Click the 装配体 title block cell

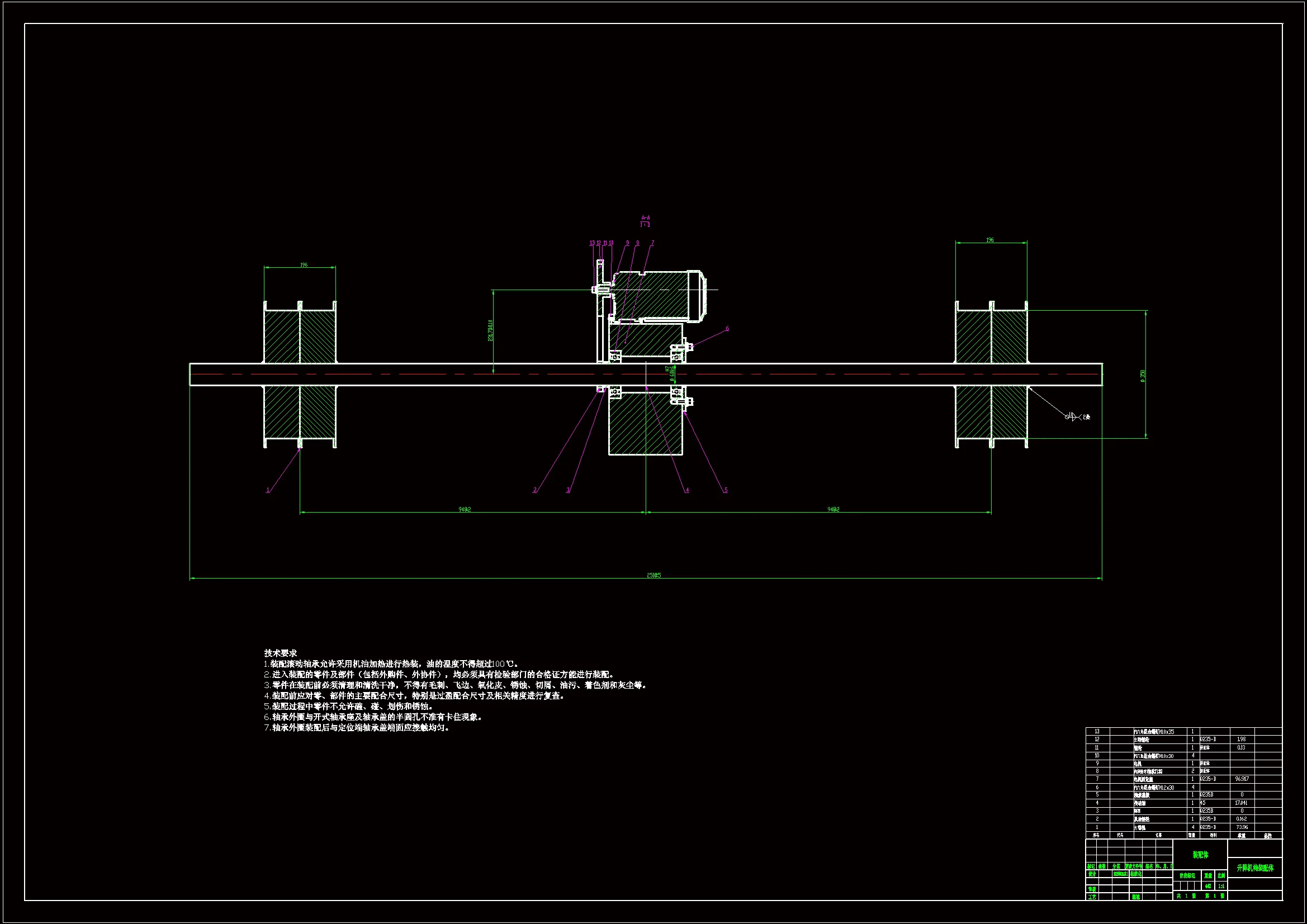pos(1200,855)
